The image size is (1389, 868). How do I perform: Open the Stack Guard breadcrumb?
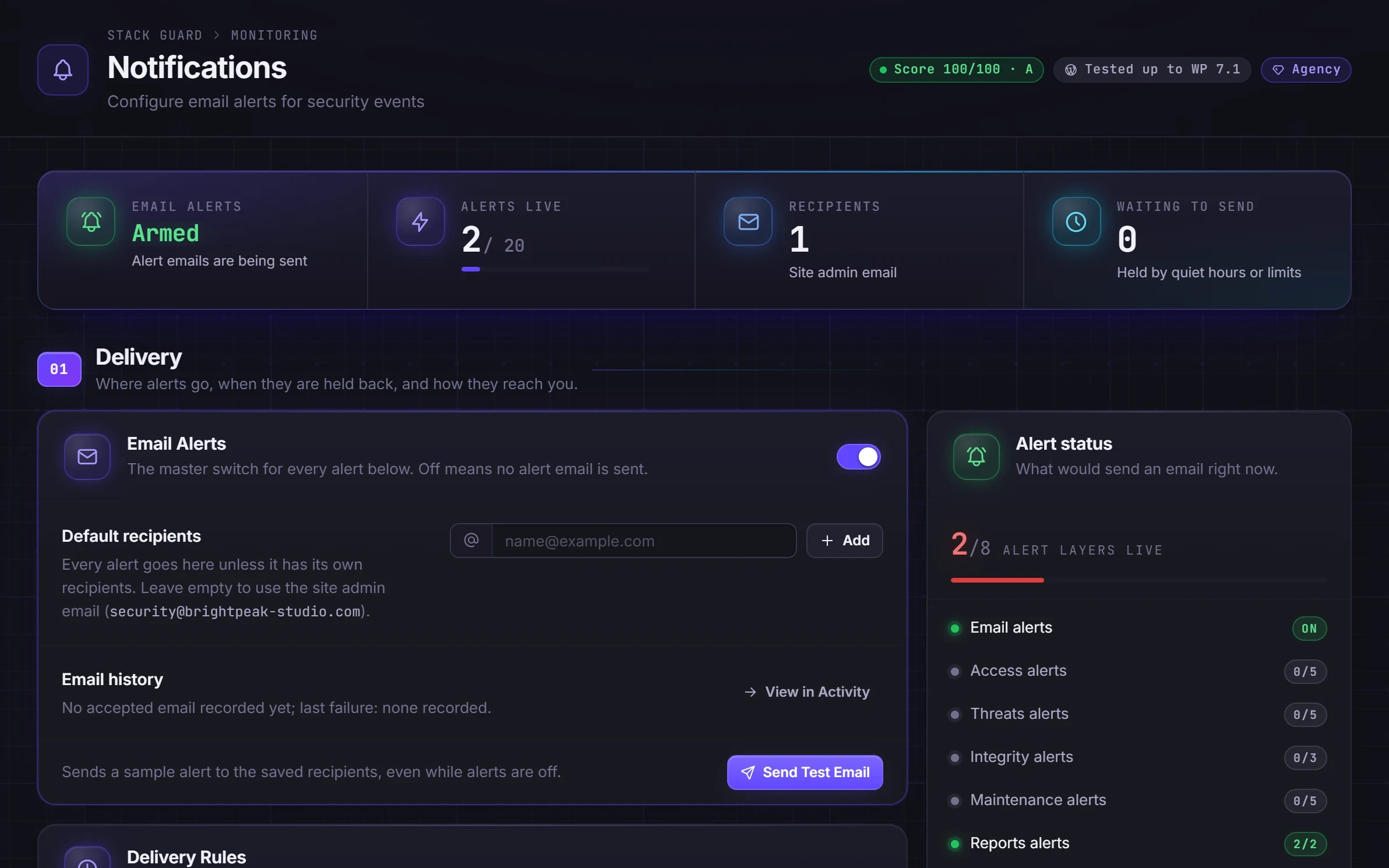coord(154,36)
